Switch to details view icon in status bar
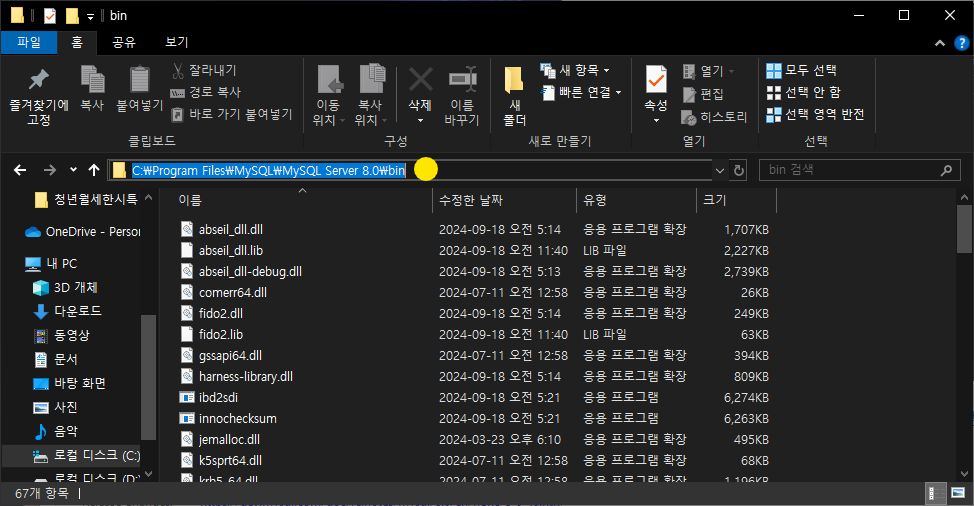The height and width of the screenshot is (506, 974). [x=933, y=494]
